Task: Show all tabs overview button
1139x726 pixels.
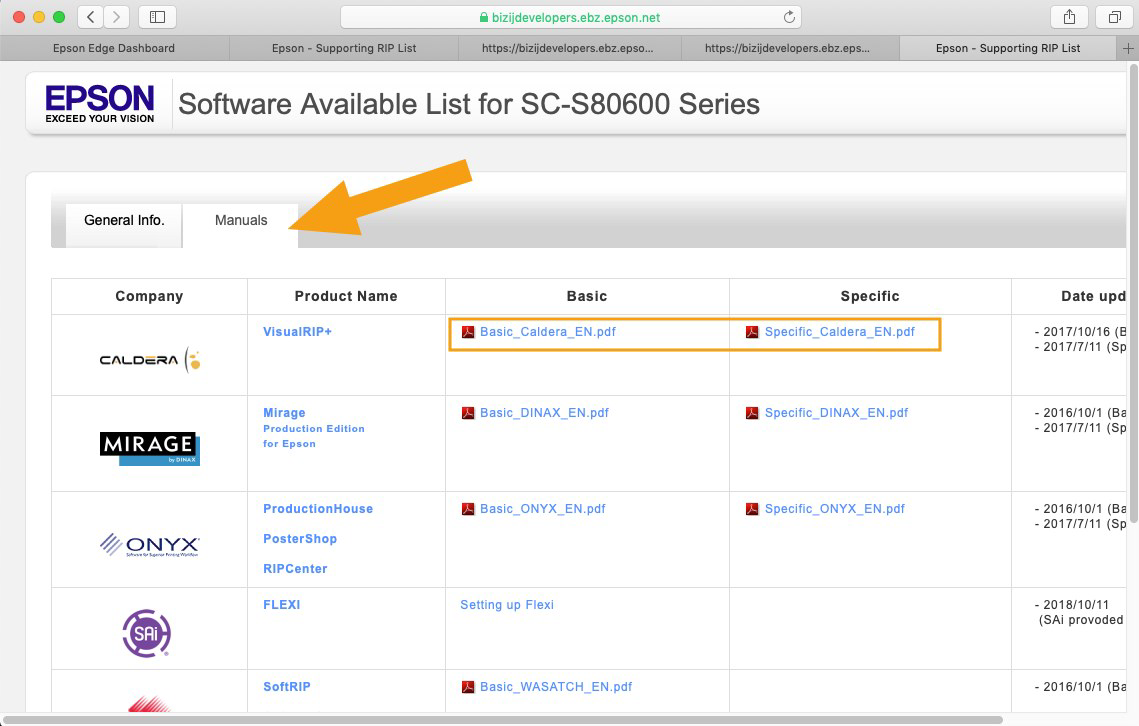Action: coord(1113,17)
